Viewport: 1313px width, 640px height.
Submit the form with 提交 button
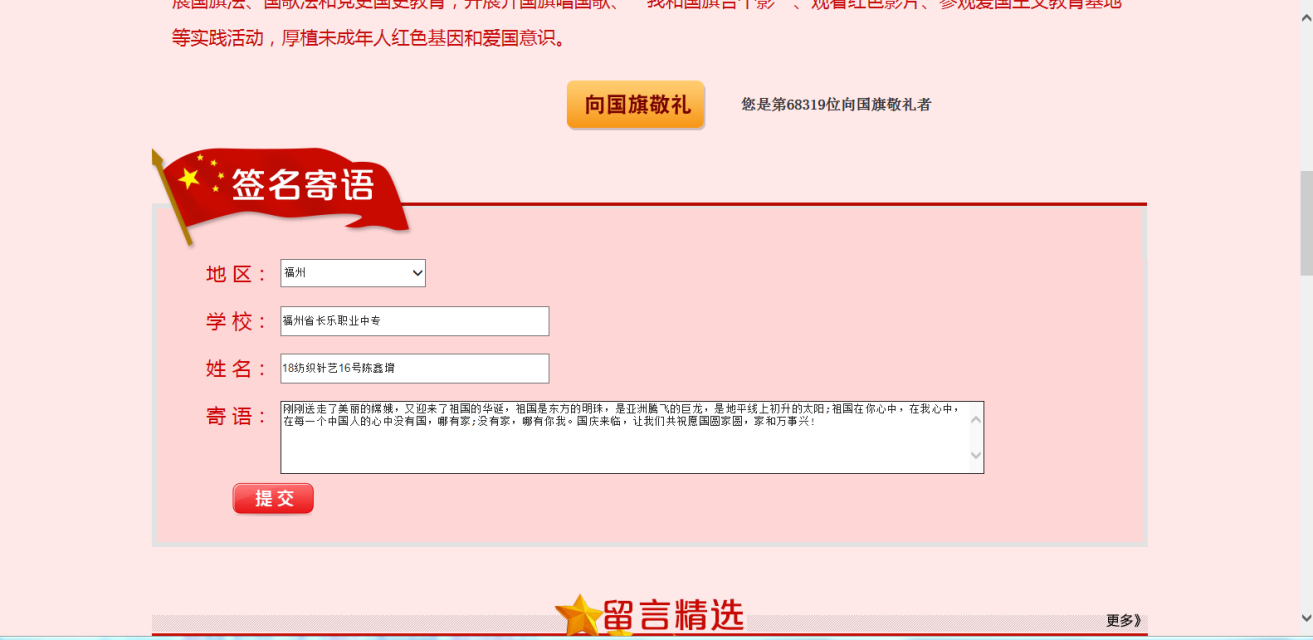pyautogui.click(x=273, y=498)
